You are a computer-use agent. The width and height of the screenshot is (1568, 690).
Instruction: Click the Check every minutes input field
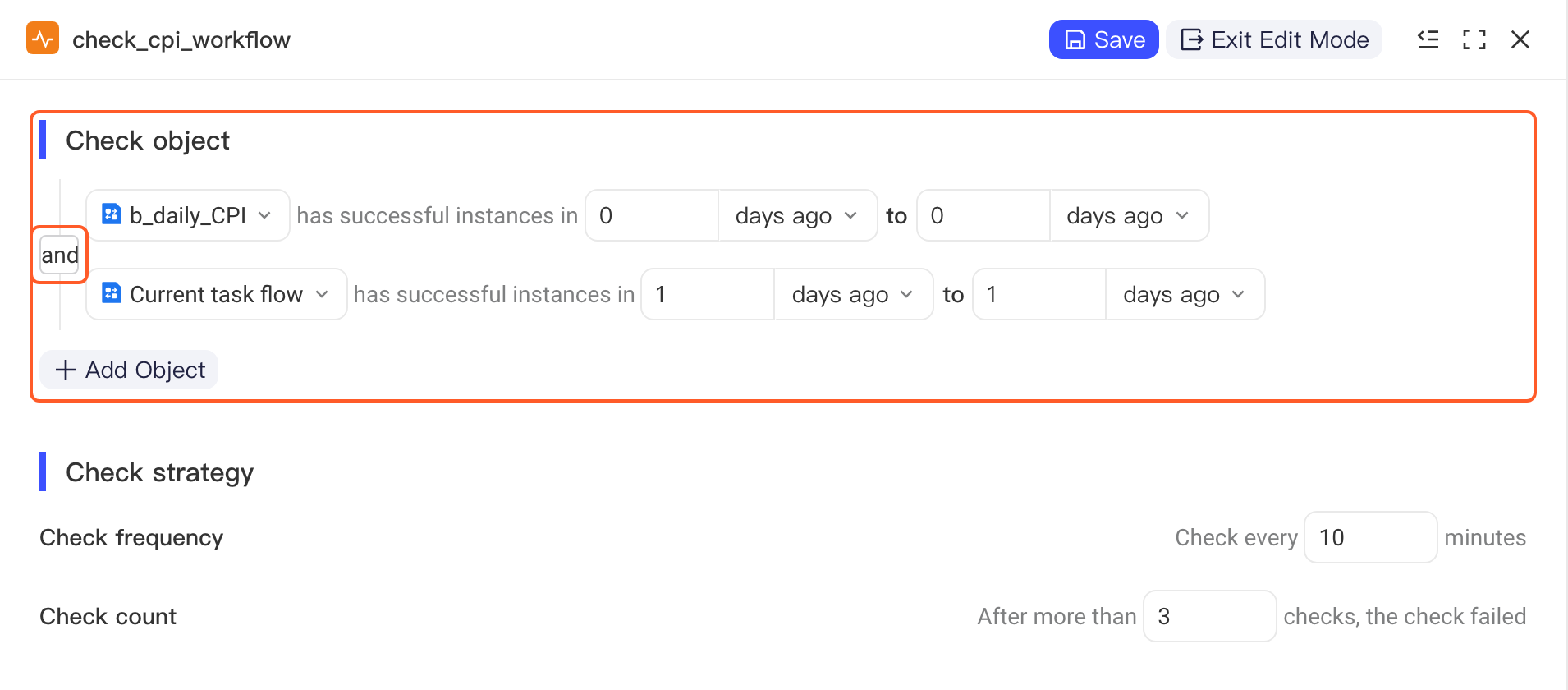coord(1371,537)
